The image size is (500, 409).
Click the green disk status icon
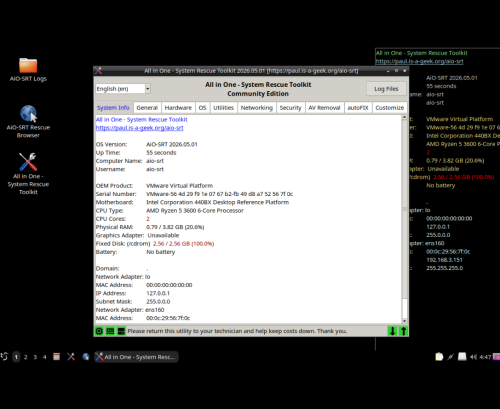(121, 331)
